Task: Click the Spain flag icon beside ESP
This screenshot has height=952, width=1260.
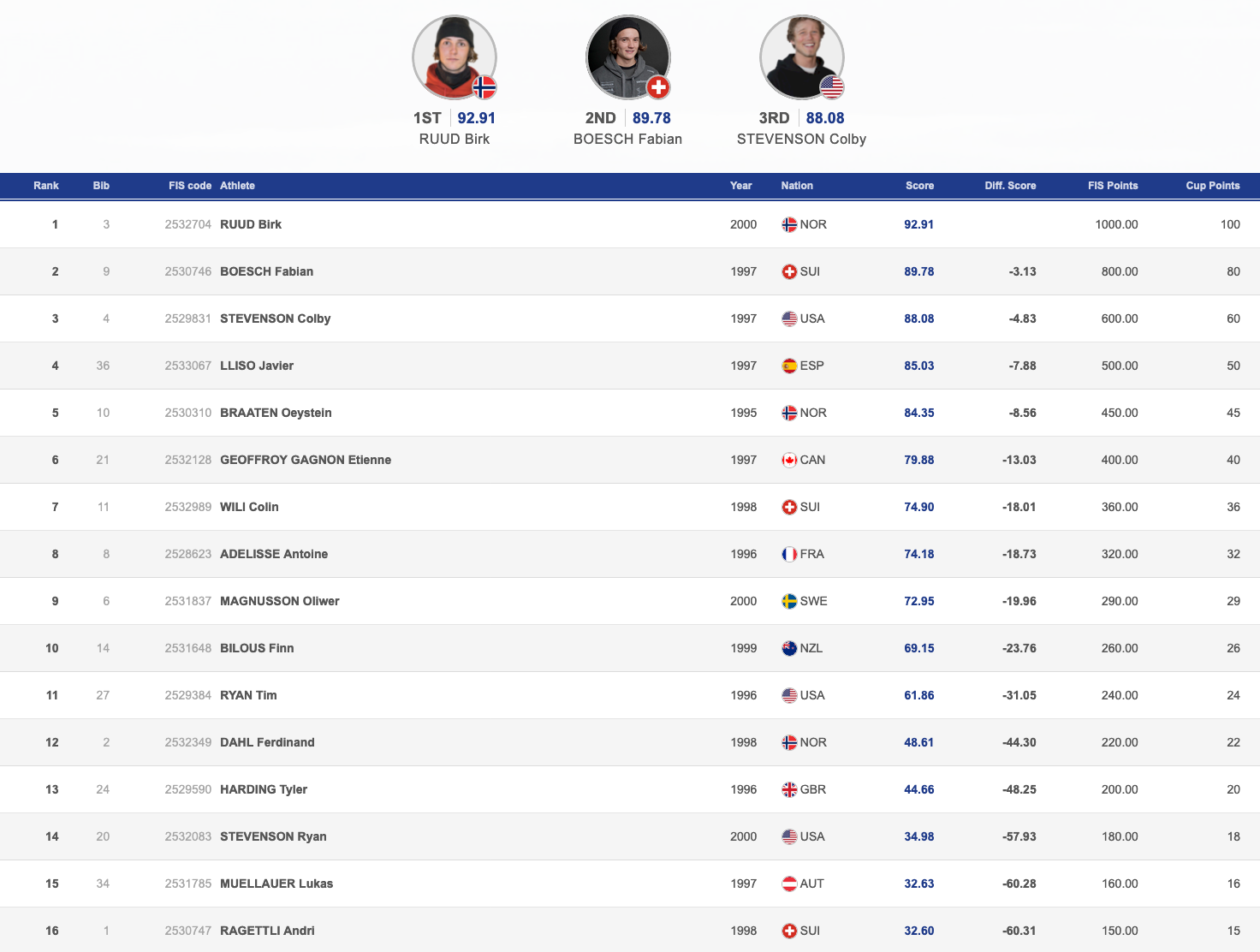Action: 789,366
